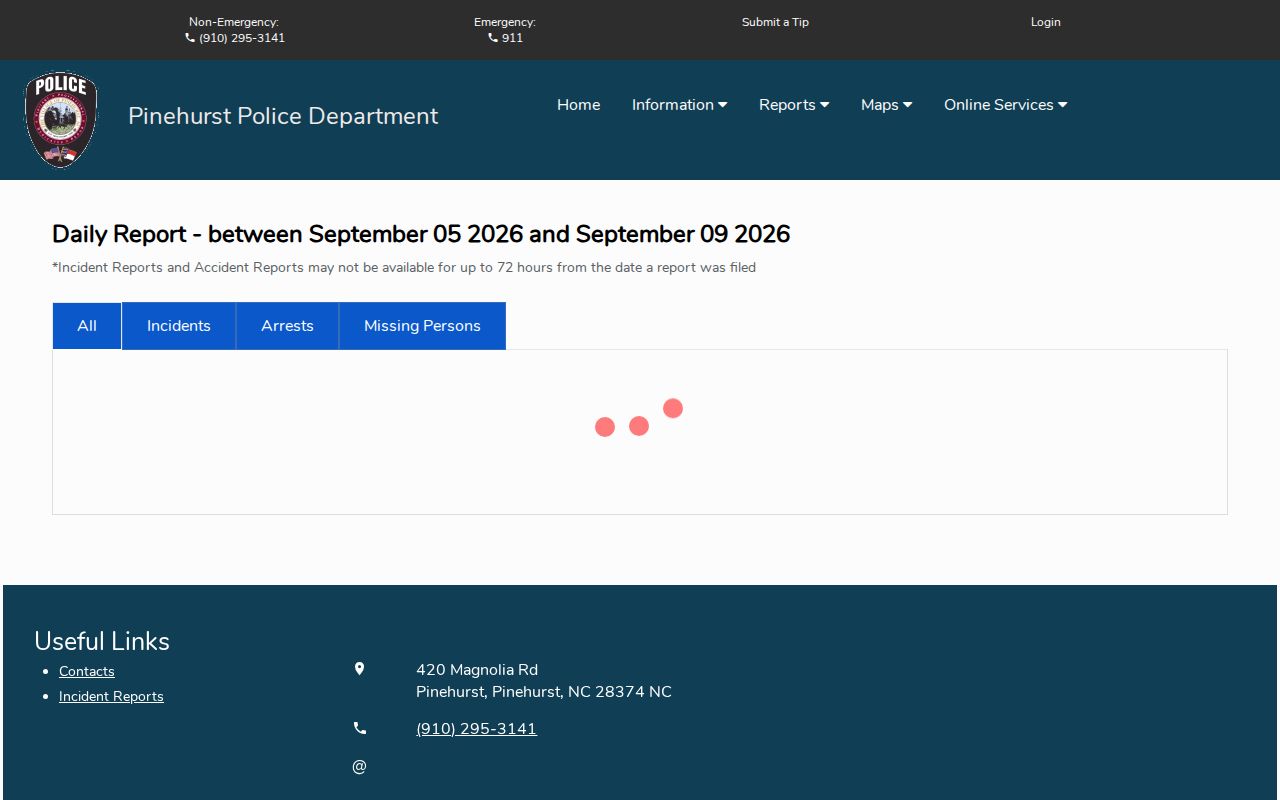
Task: Expand the Information dropdown menu
Action: point(679,105)
